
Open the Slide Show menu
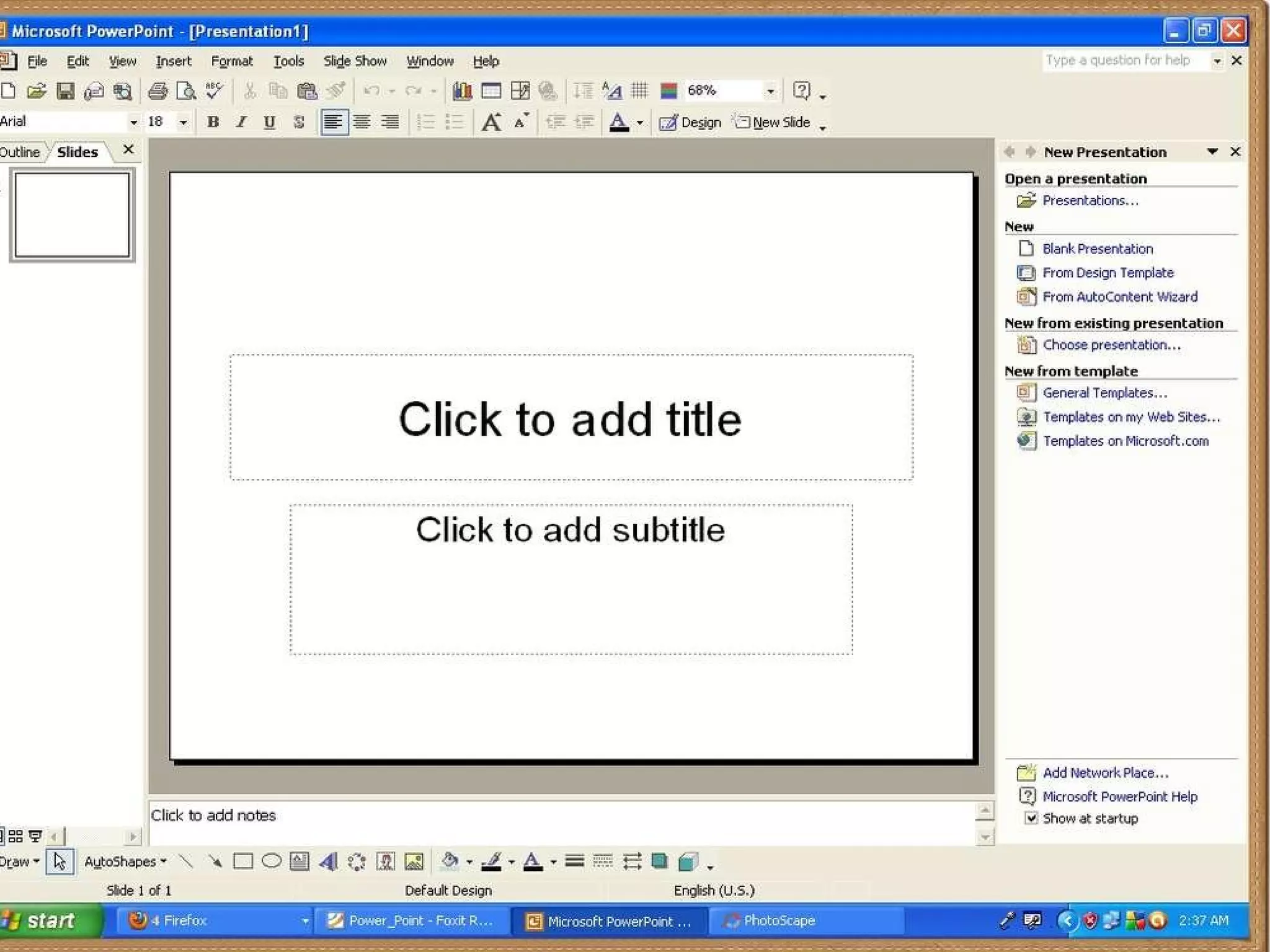coord(355,61)
